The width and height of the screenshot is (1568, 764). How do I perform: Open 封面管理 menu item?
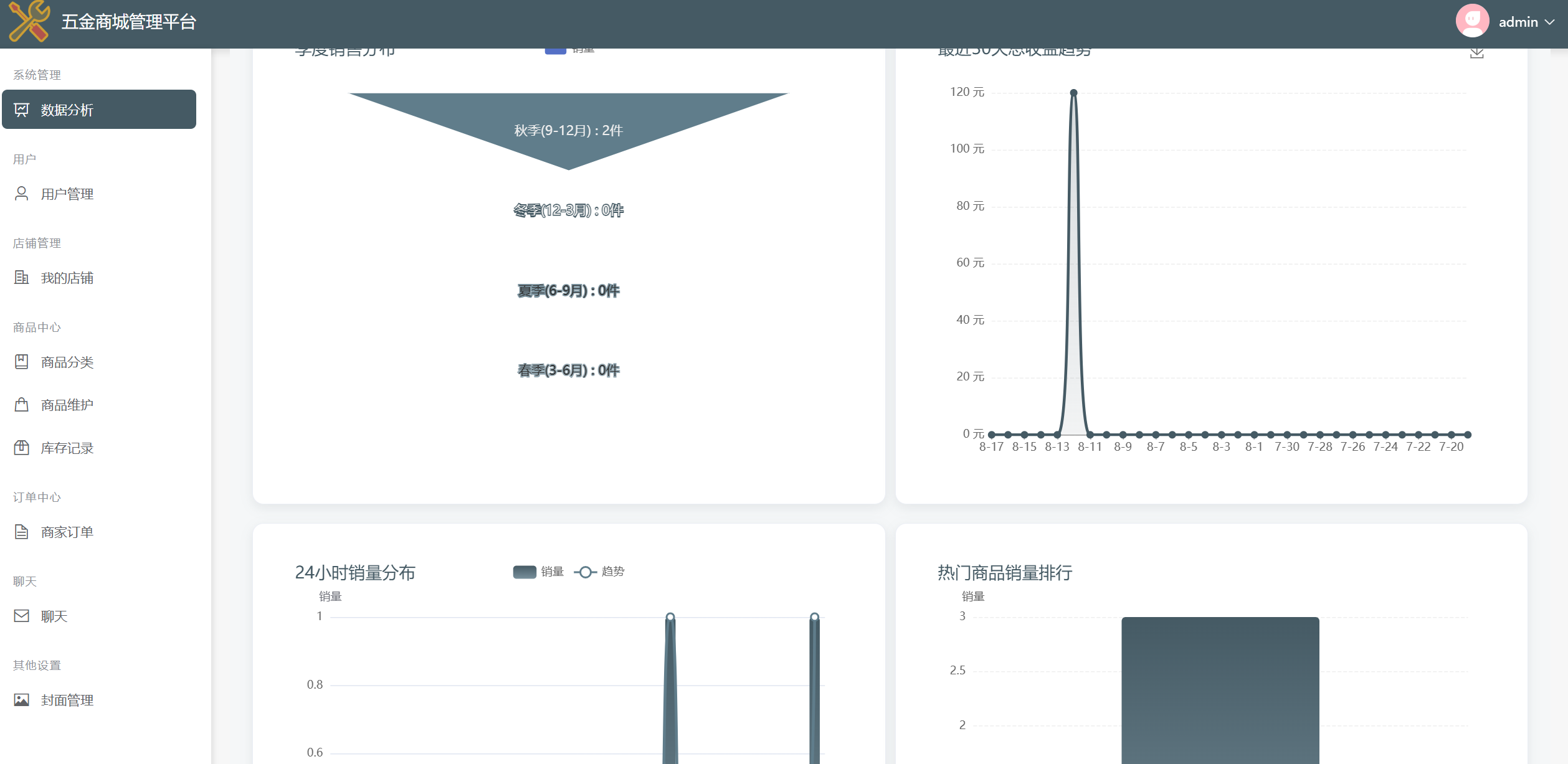click(x=67, y=700)
